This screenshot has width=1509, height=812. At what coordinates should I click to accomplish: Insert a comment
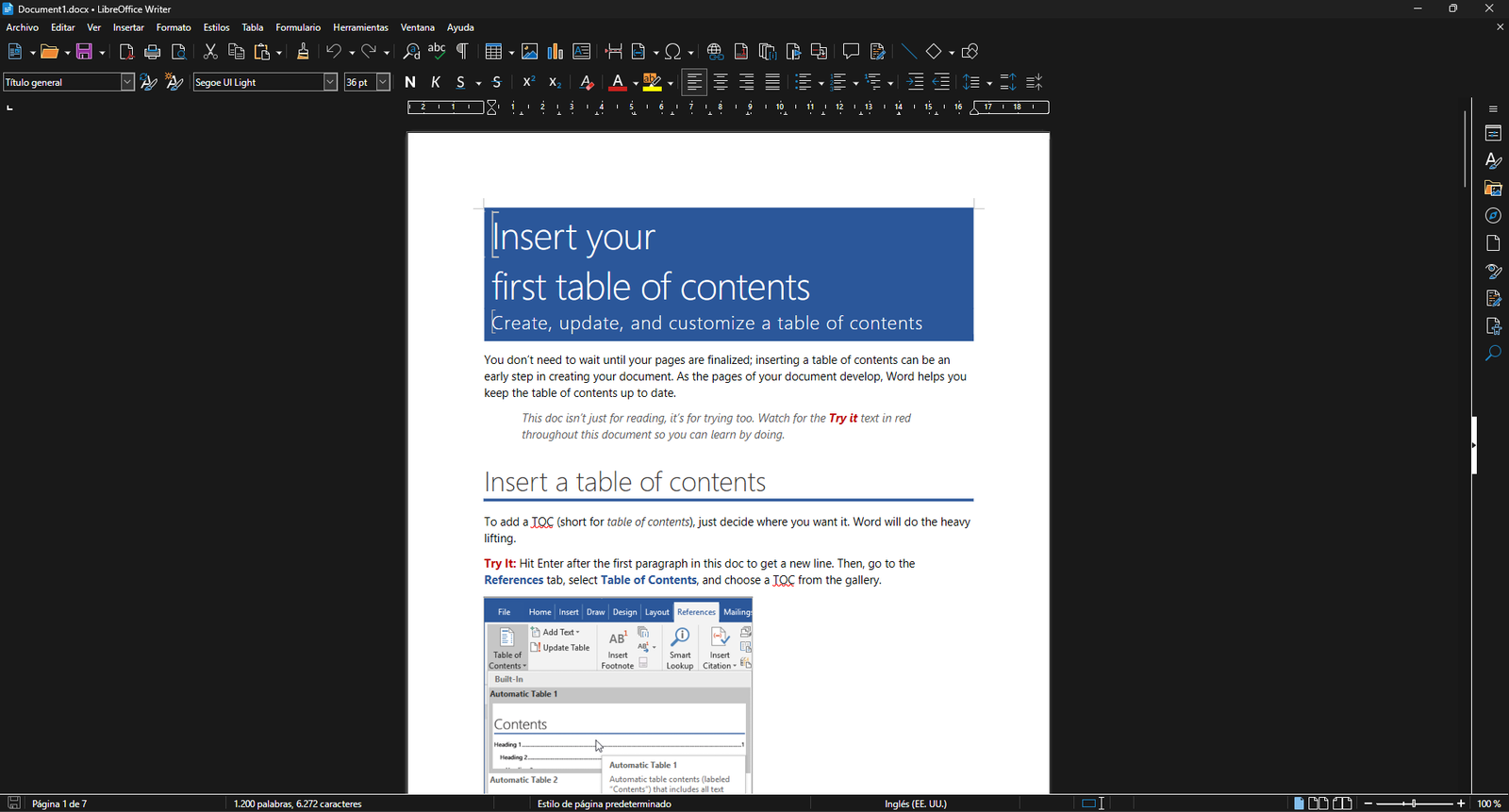[x=851, y=52]
